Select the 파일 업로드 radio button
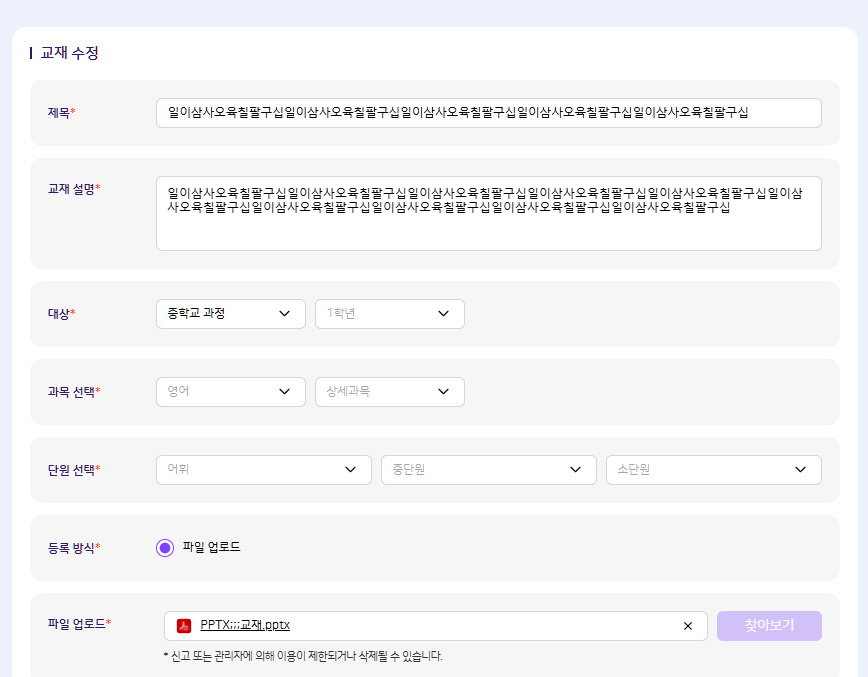868x677 pixels. [165, 548]
